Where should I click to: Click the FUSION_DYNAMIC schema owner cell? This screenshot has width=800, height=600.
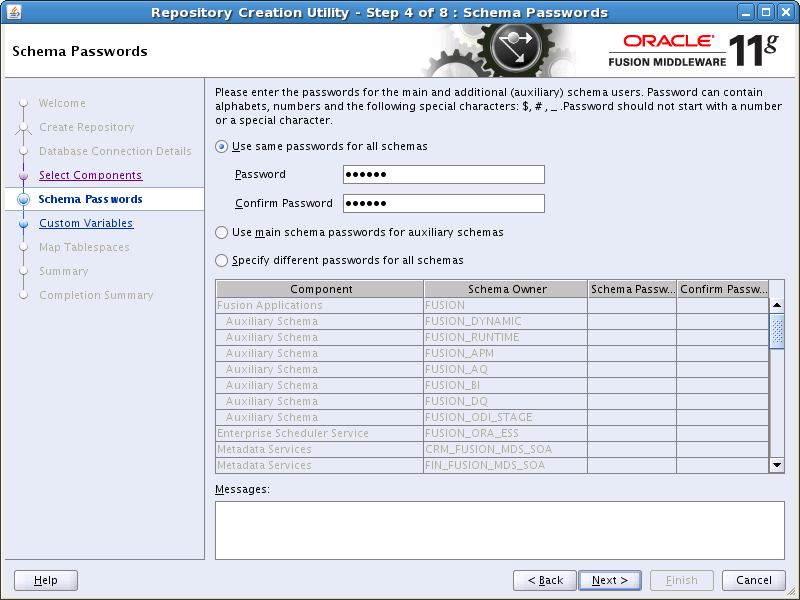click(x=506, y=321)
